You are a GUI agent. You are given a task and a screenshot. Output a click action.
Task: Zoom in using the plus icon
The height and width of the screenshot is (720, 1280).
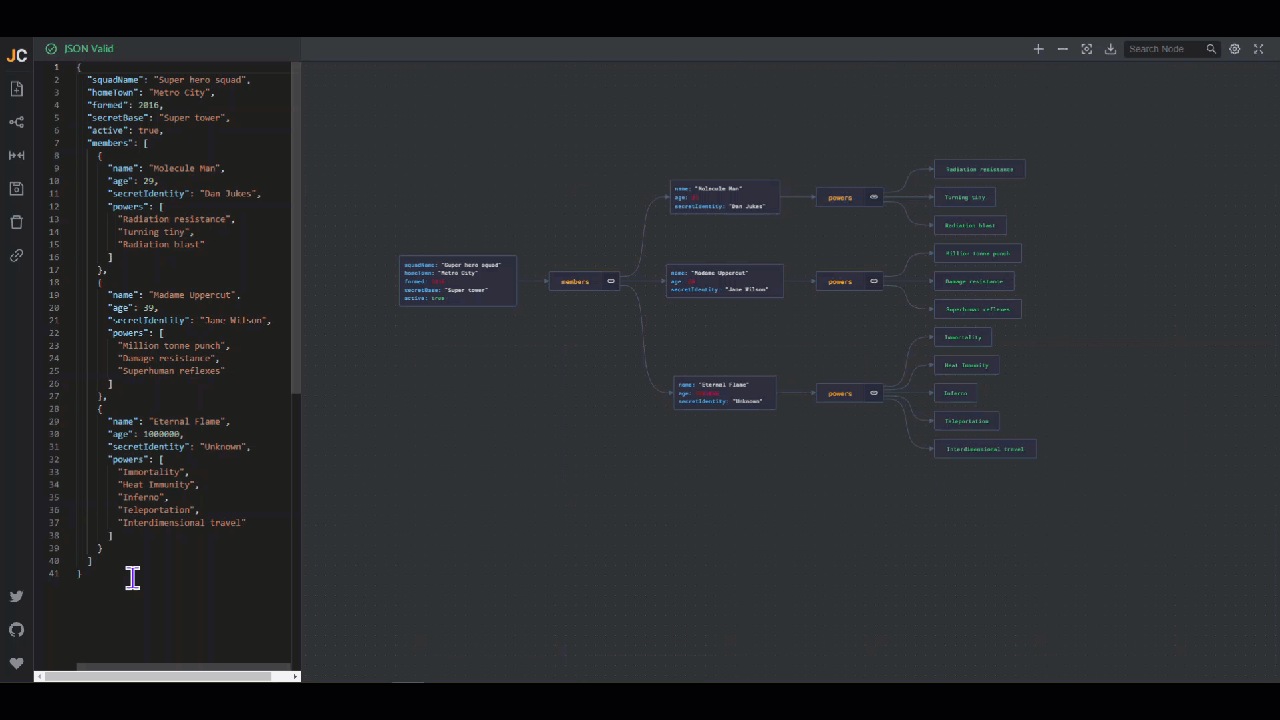click(x=1038, y=49)
